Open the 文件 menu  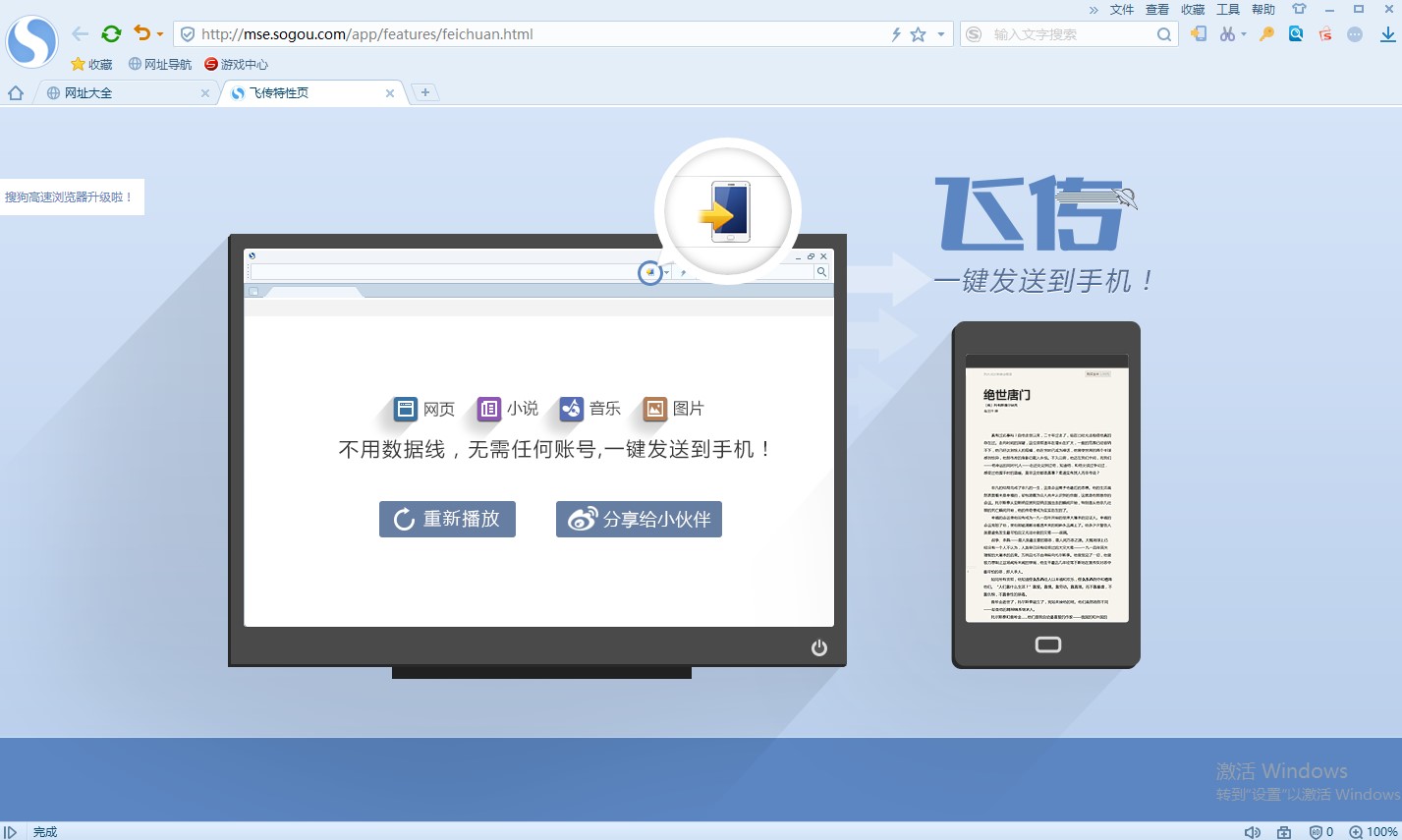coord(1122,10)
